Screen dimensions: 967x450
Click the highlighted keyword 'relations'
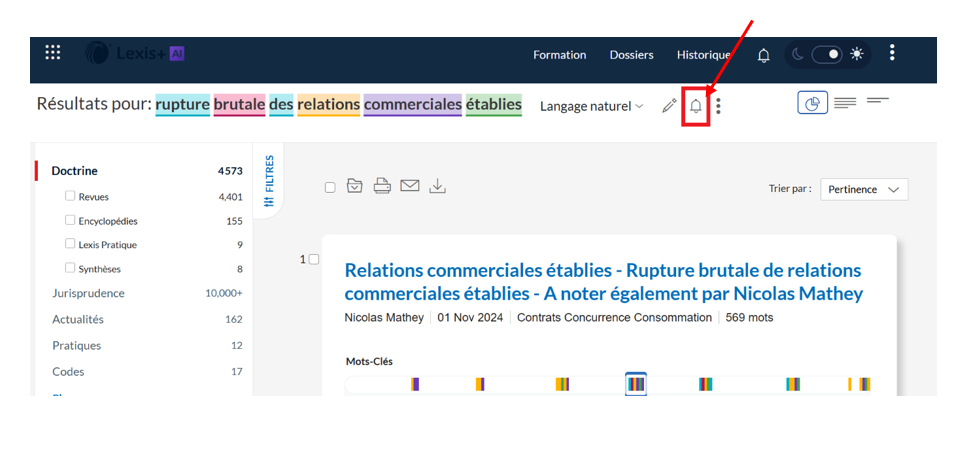(328, 105)
